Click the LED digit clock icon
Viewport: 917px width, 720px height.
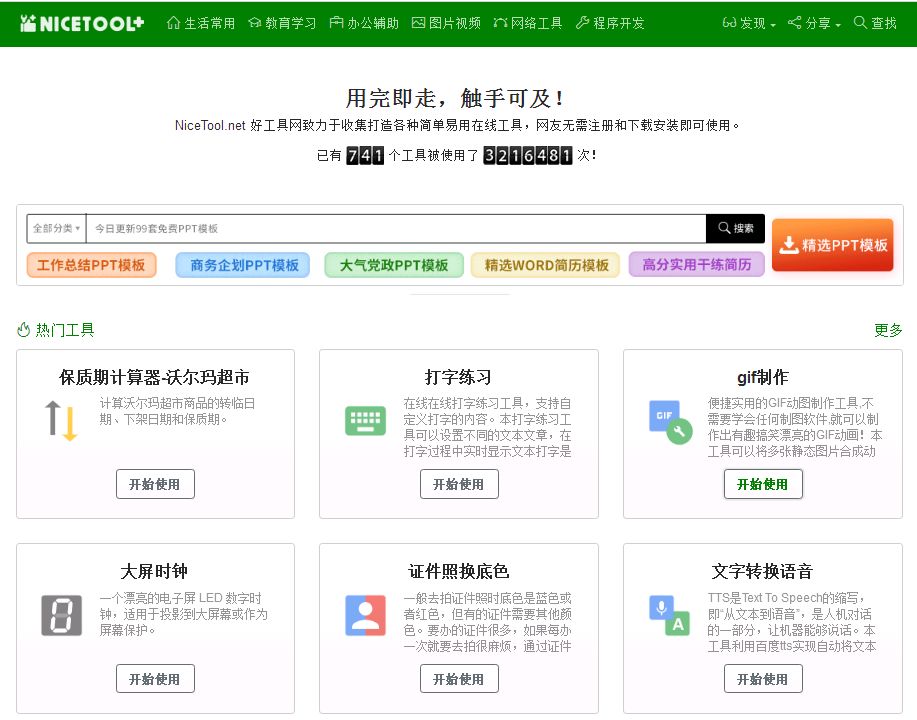click(61, 615)
